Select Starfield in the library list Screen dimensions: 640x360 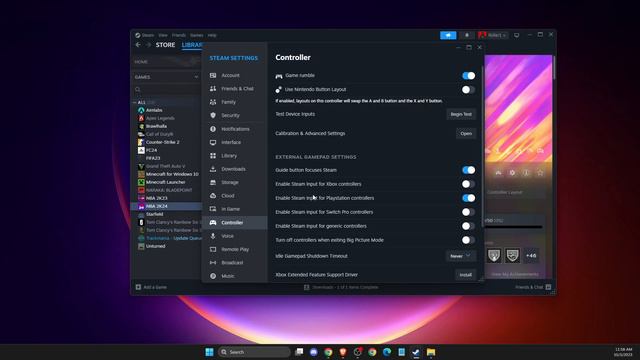tap(154, 214)
